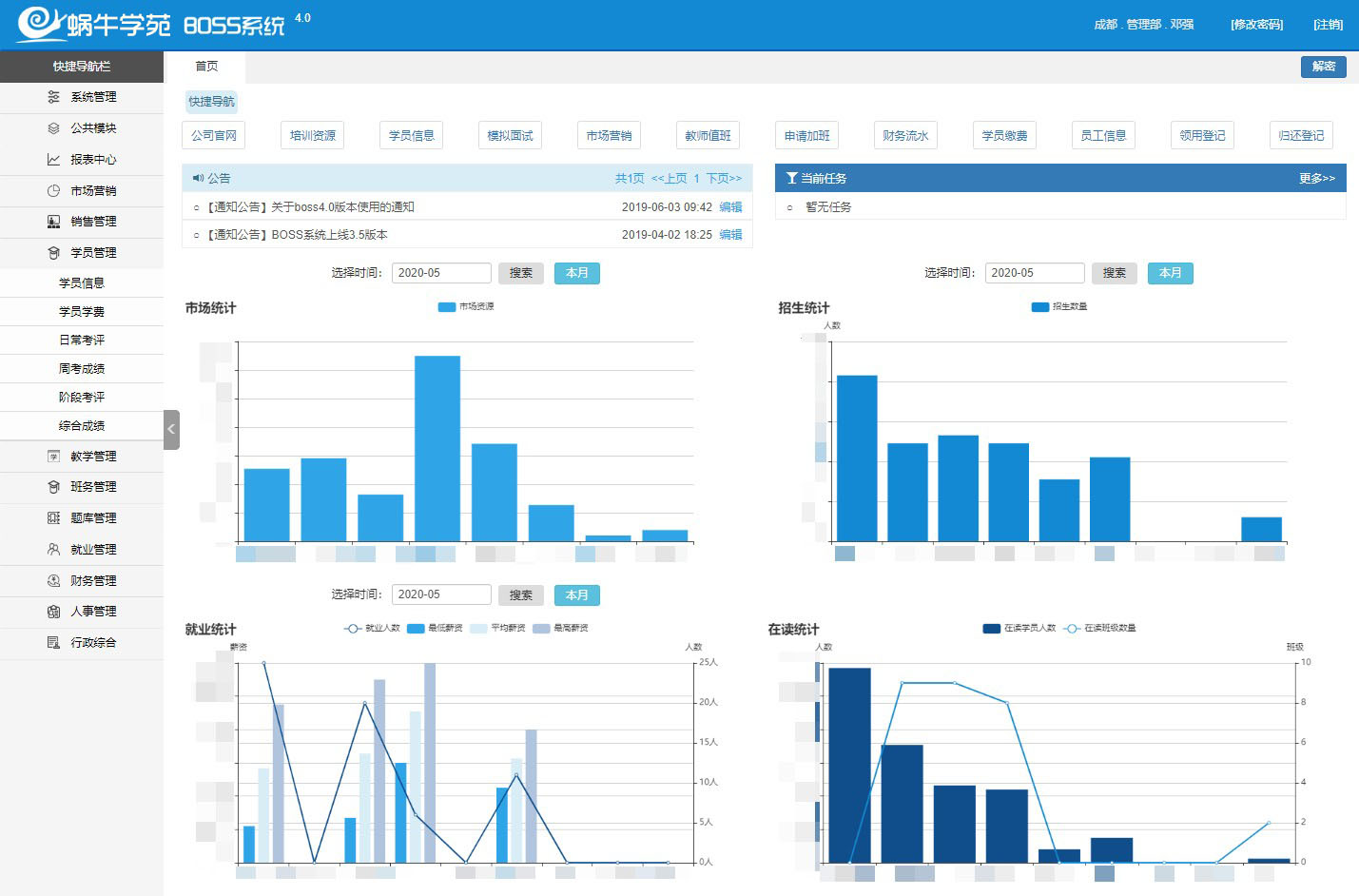Click the 财务管理 sidebar icon
The height and width of the screenshot is (896, 1359).
[x=53, y=581]
